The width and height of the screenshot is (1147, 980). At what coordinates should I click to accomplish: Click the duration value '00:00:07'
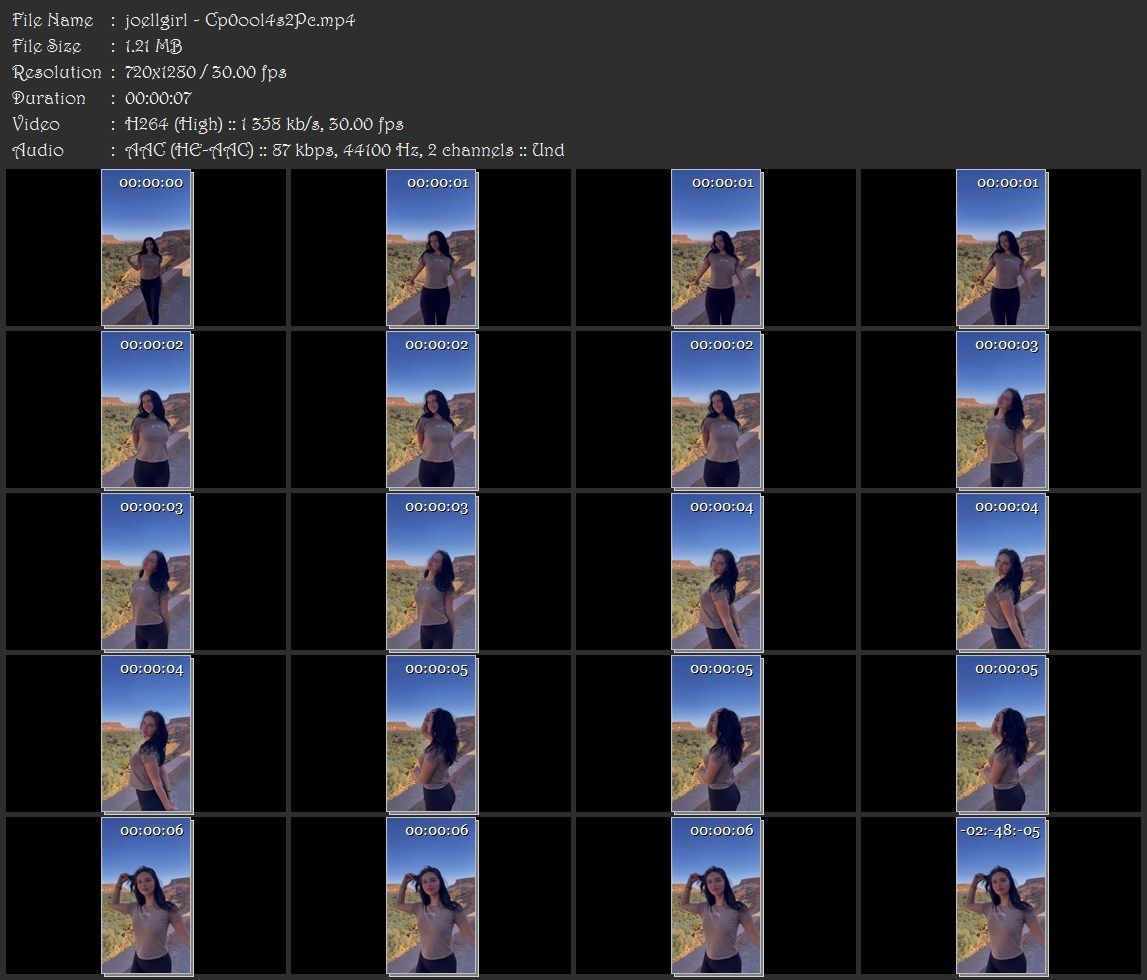point(158,98)
